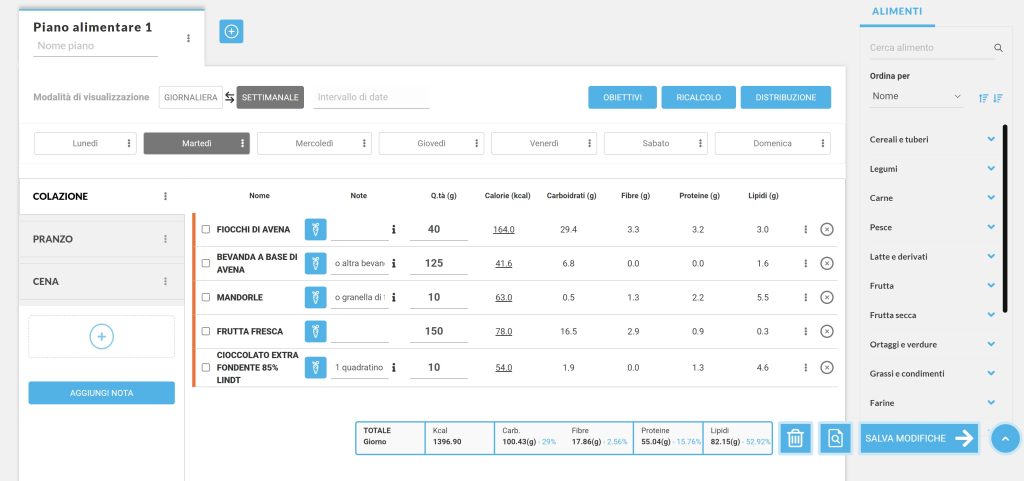This screenshot has width=1024, height=481.
Task: Open the three-dot menu next to Colazione
Action: click(166, 196)
